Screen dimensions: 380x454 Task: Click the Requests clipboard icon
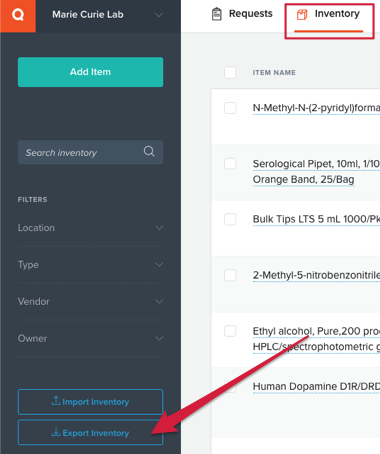(217, 14)
